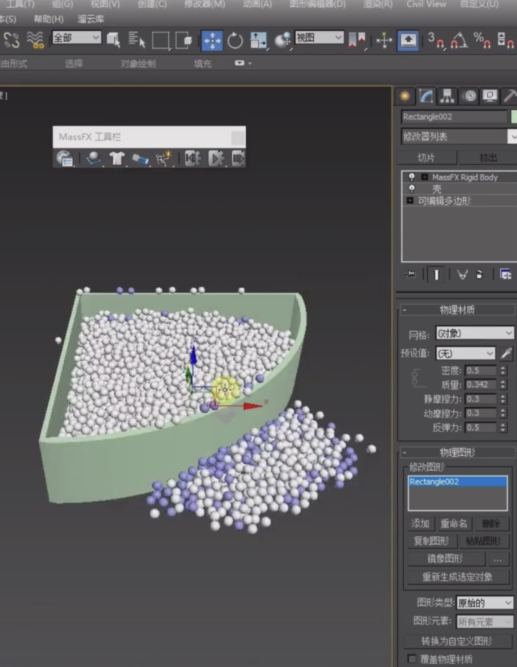The height and width of the screenshot is (667, 517).
Task: Open the 帮助(H) menu
Action: tap(49, 19)
